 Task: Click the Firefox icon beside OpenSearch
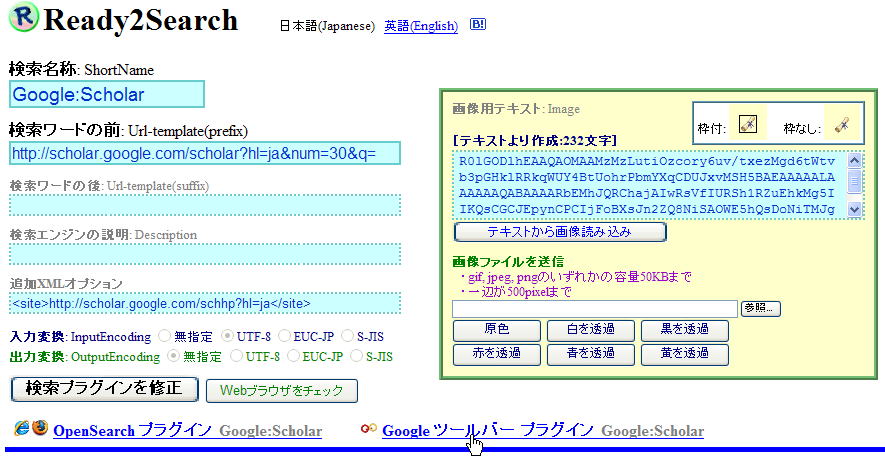click(39, 427)
